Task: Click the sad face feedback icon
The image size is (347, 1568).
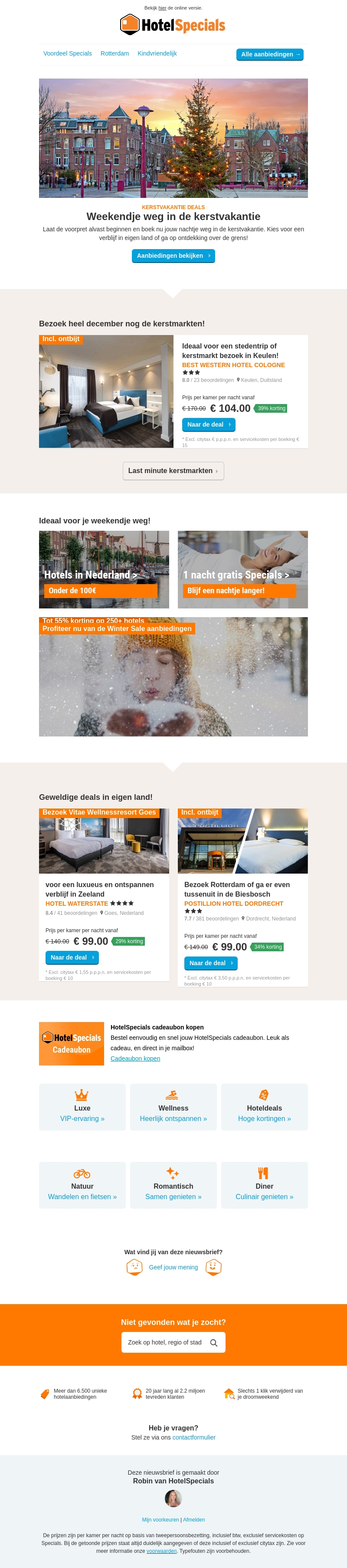Action: pyautogui.click(x=134, y=1267)
